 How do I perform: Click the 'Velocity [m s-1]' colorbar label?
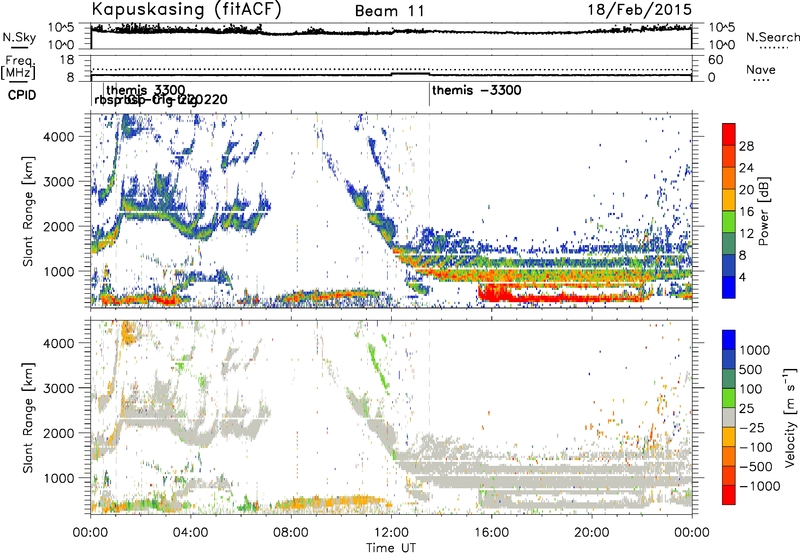(x=790, y=417)
